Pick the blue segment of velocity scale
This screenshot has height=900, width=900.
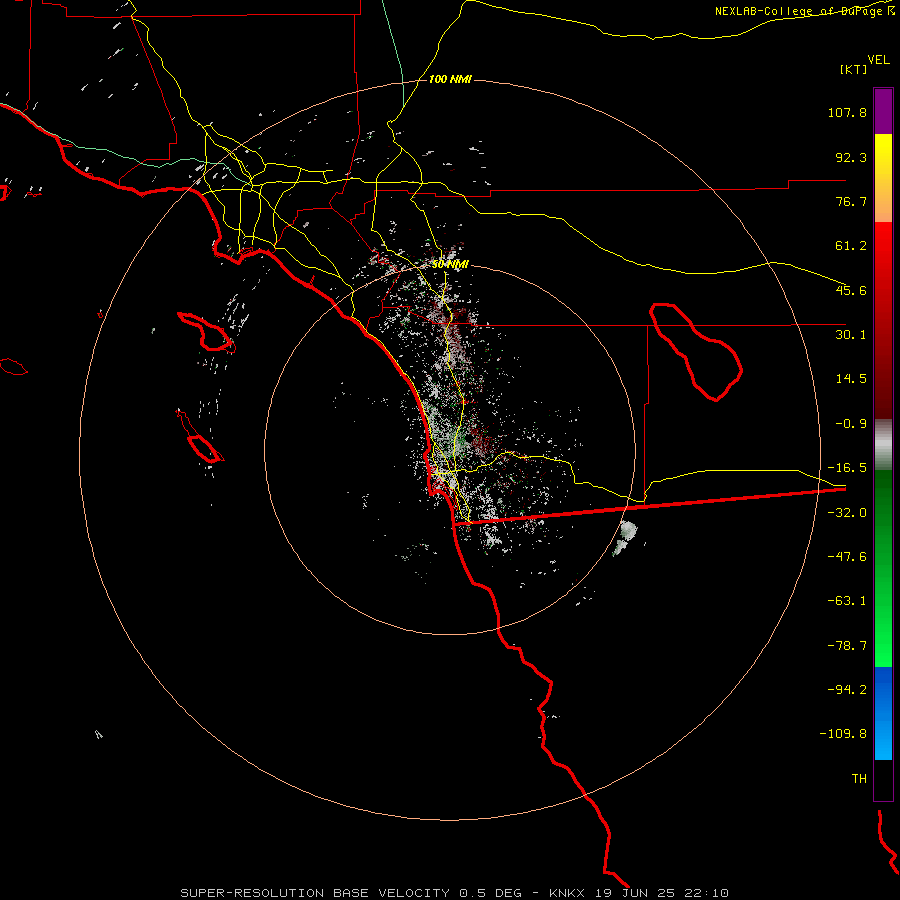(x=883, y=713)
